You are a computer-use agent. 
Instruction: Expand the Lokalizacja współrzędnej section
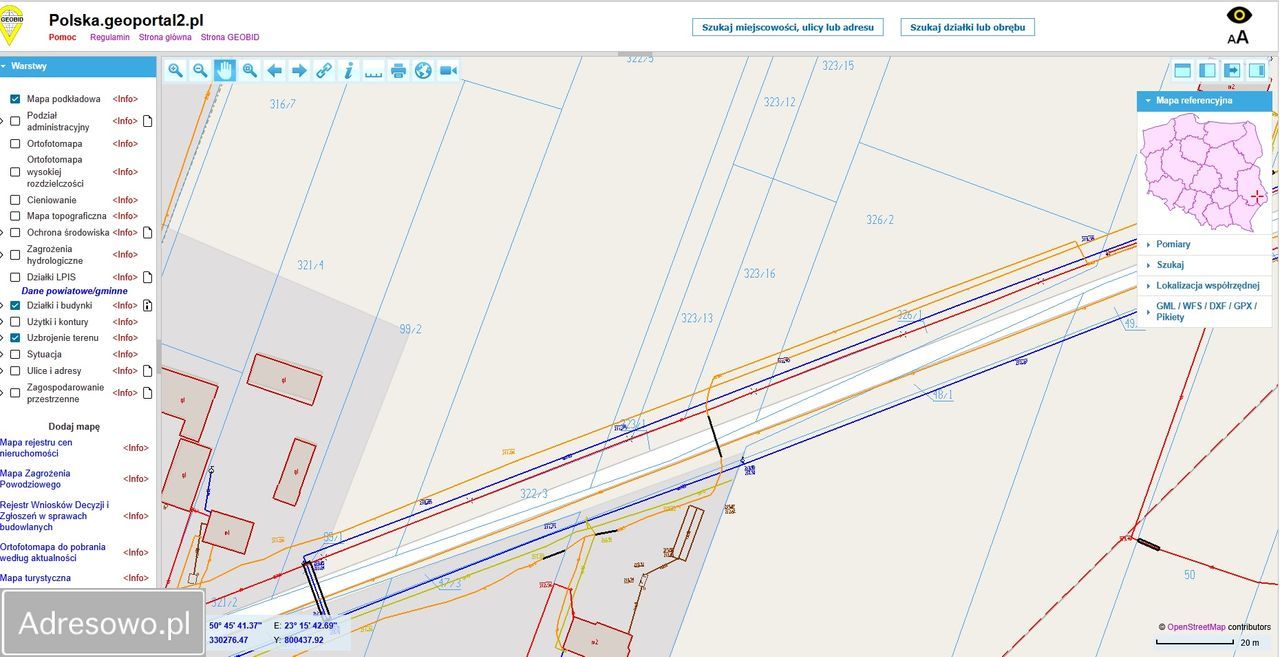point(1207,285)
